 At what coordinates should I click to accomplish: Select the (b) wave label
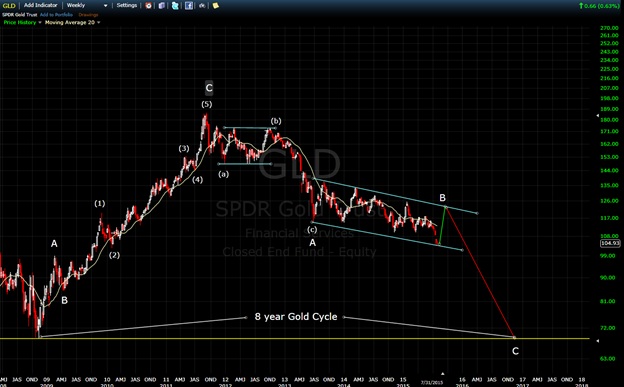tap(276, 121)
